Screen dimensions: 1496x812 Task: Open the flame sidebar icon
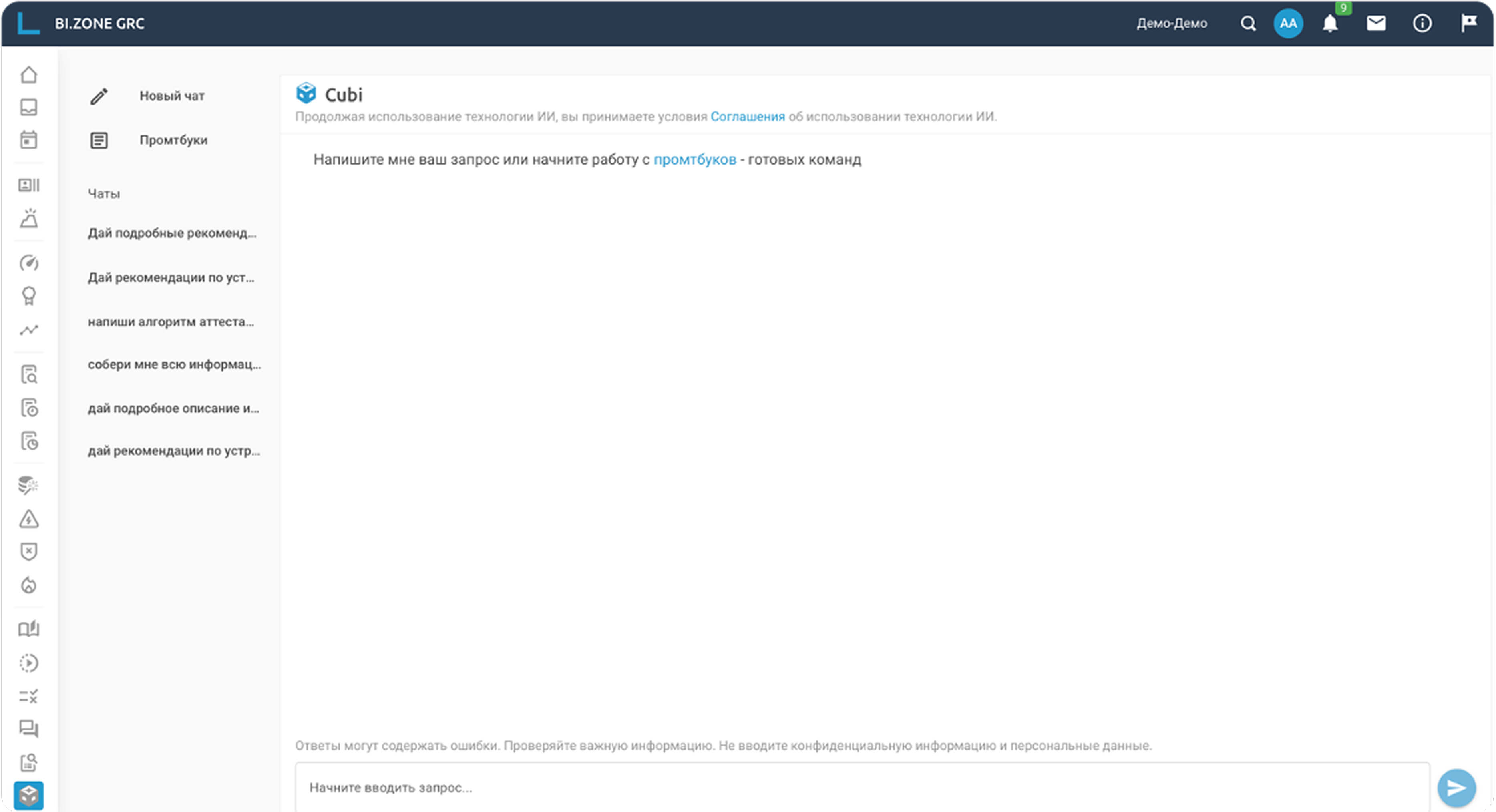pos(28,585)
